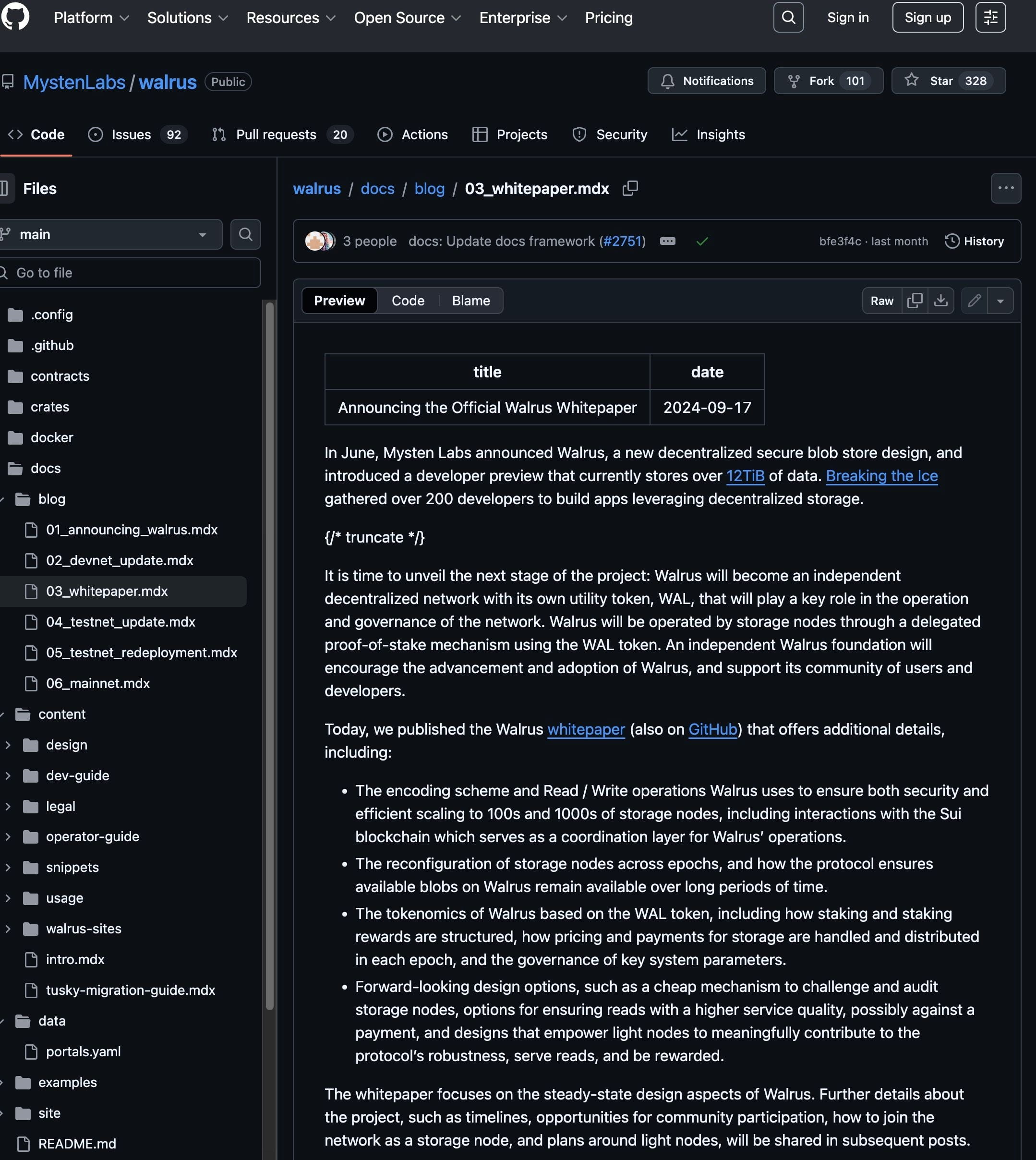Click the search magnifier icon in header

coord(788,18)
